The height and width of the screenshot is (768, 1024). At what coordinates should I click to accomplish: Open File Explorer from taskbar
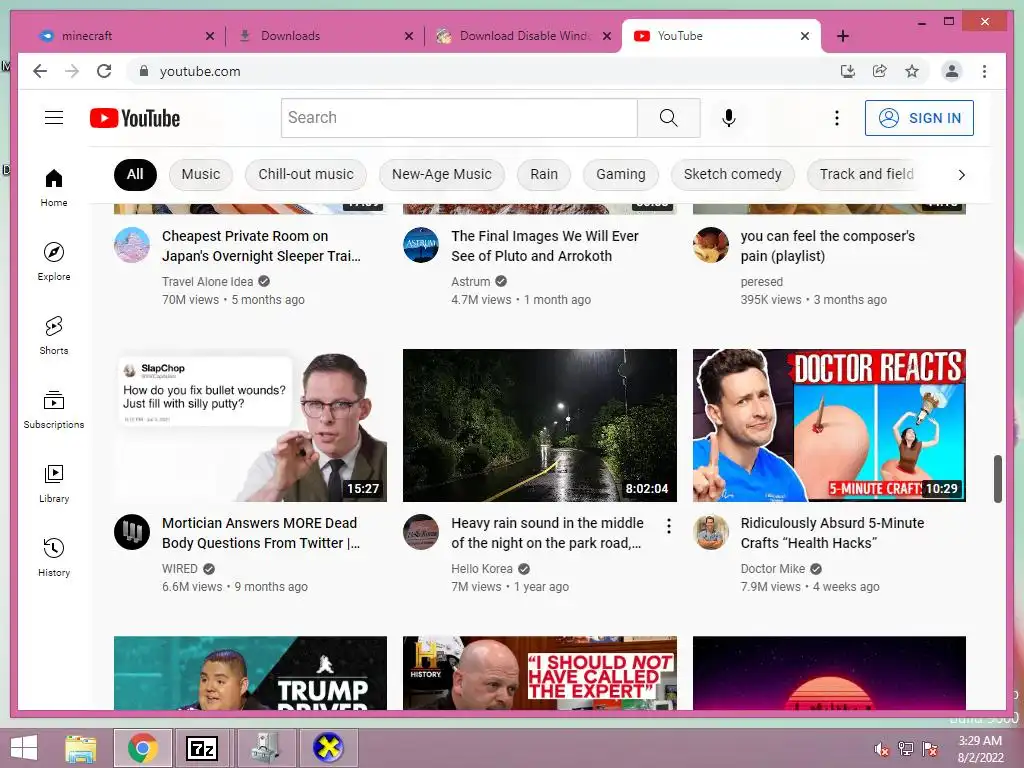[x=80, y=748]
